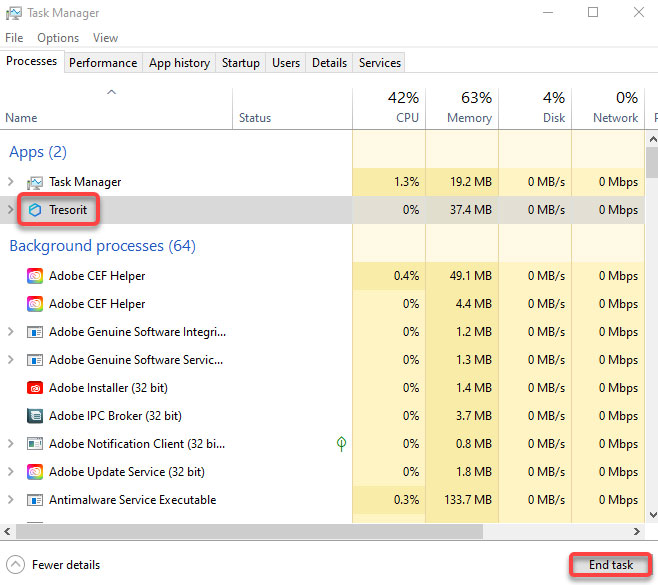
Task: Click the 0.3% CPU value
Action: [x=406, y=500]
